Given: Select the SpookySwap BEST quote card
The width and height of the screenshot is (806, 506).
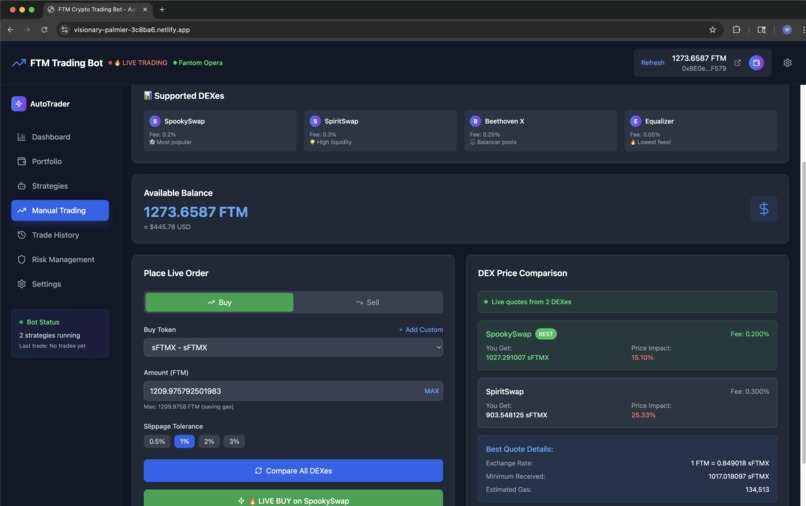Looking at the screenshot, I should point(627,345).
